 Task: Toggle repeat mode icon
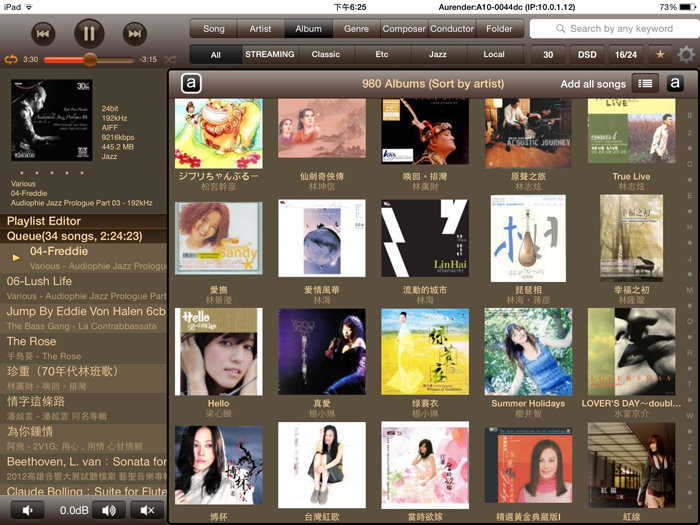(x=11, y=59)
